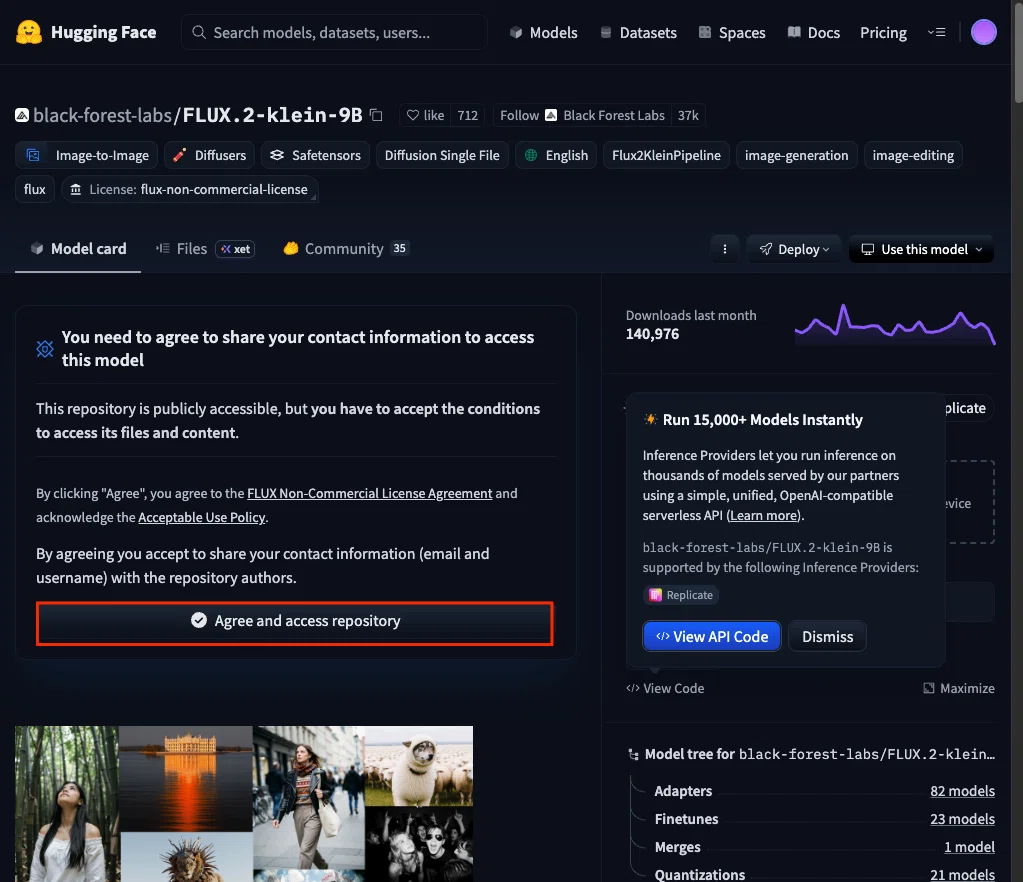Open the navigation overflow menu icon

tap(936, 32)
